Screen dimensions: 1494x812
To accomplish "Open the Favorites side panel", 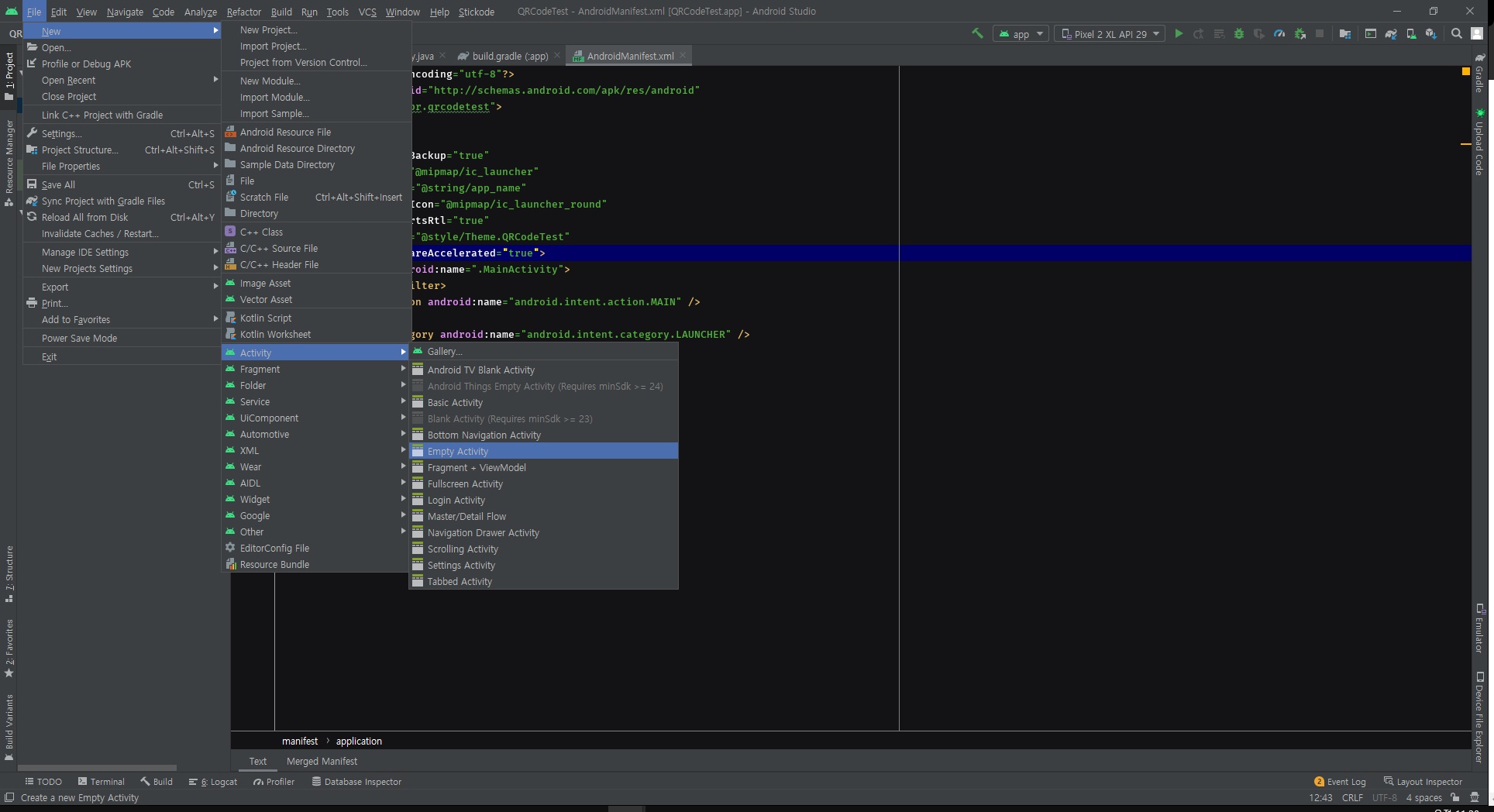I will 9,649.
